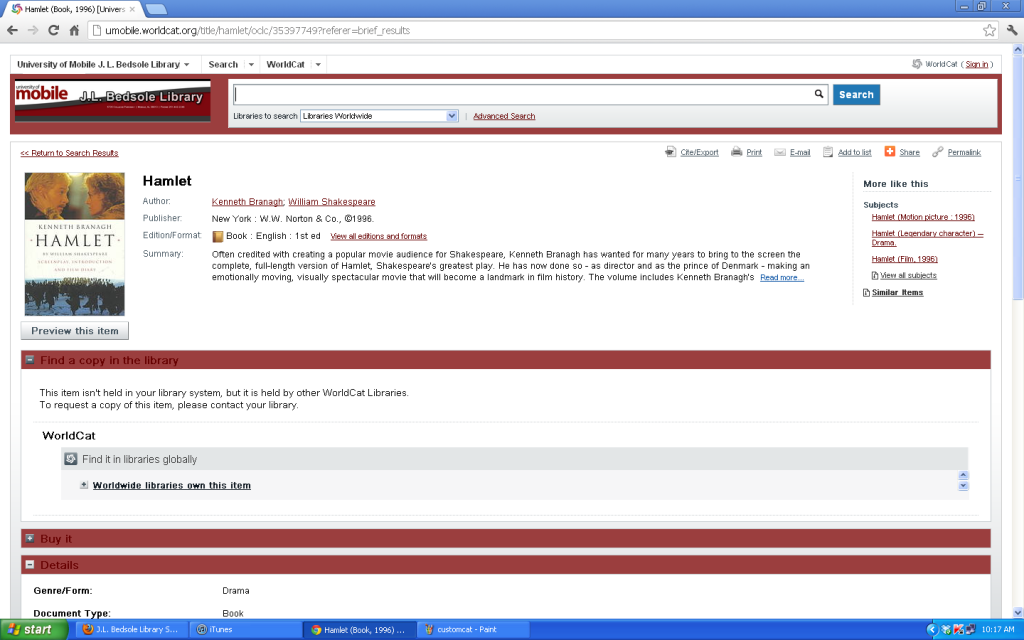Expand the Buy it section
This screenshot has width=1024, height=640.
[x=29, y=538]
